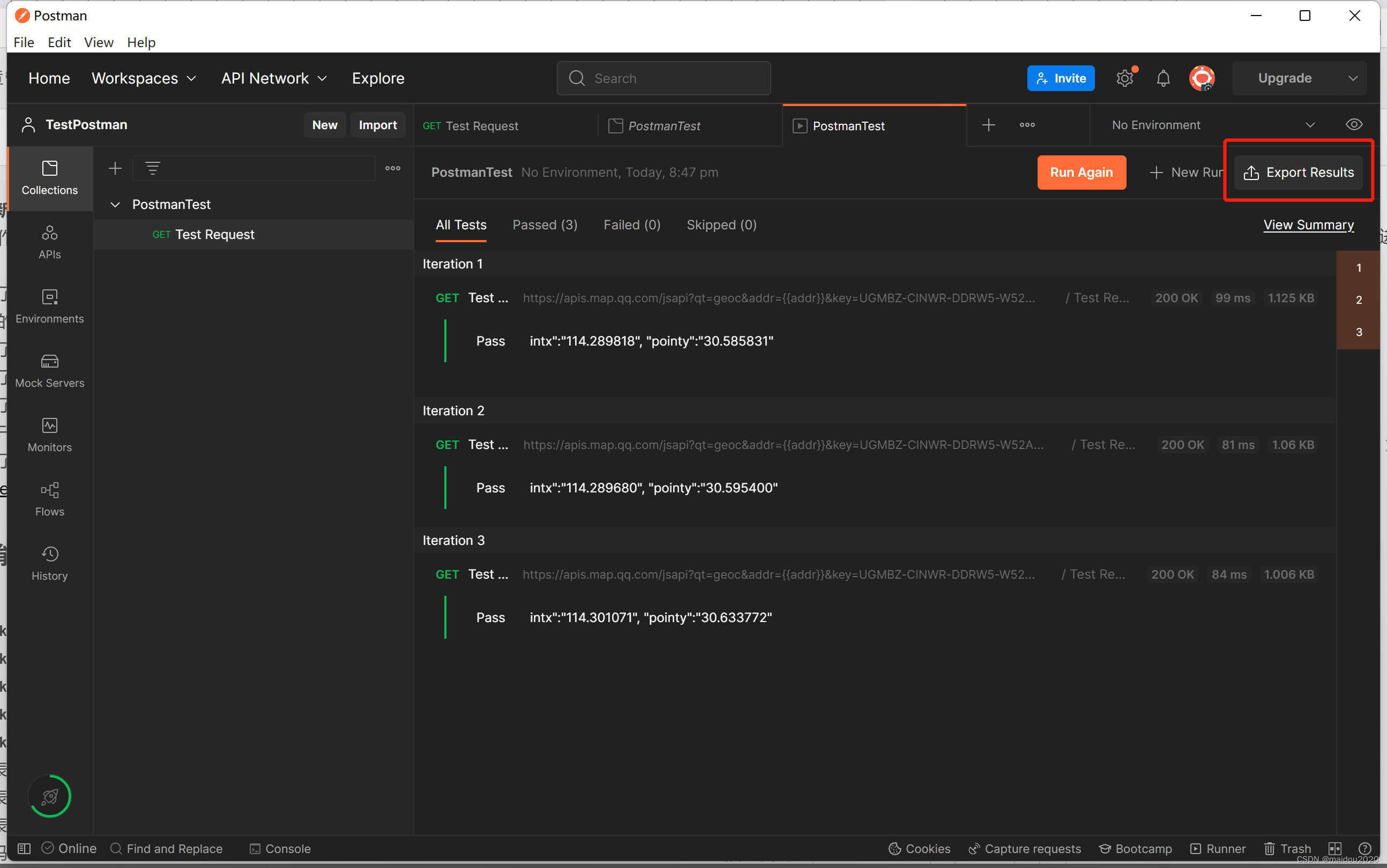Open the APIs panel icon

(x=48, y=240)
